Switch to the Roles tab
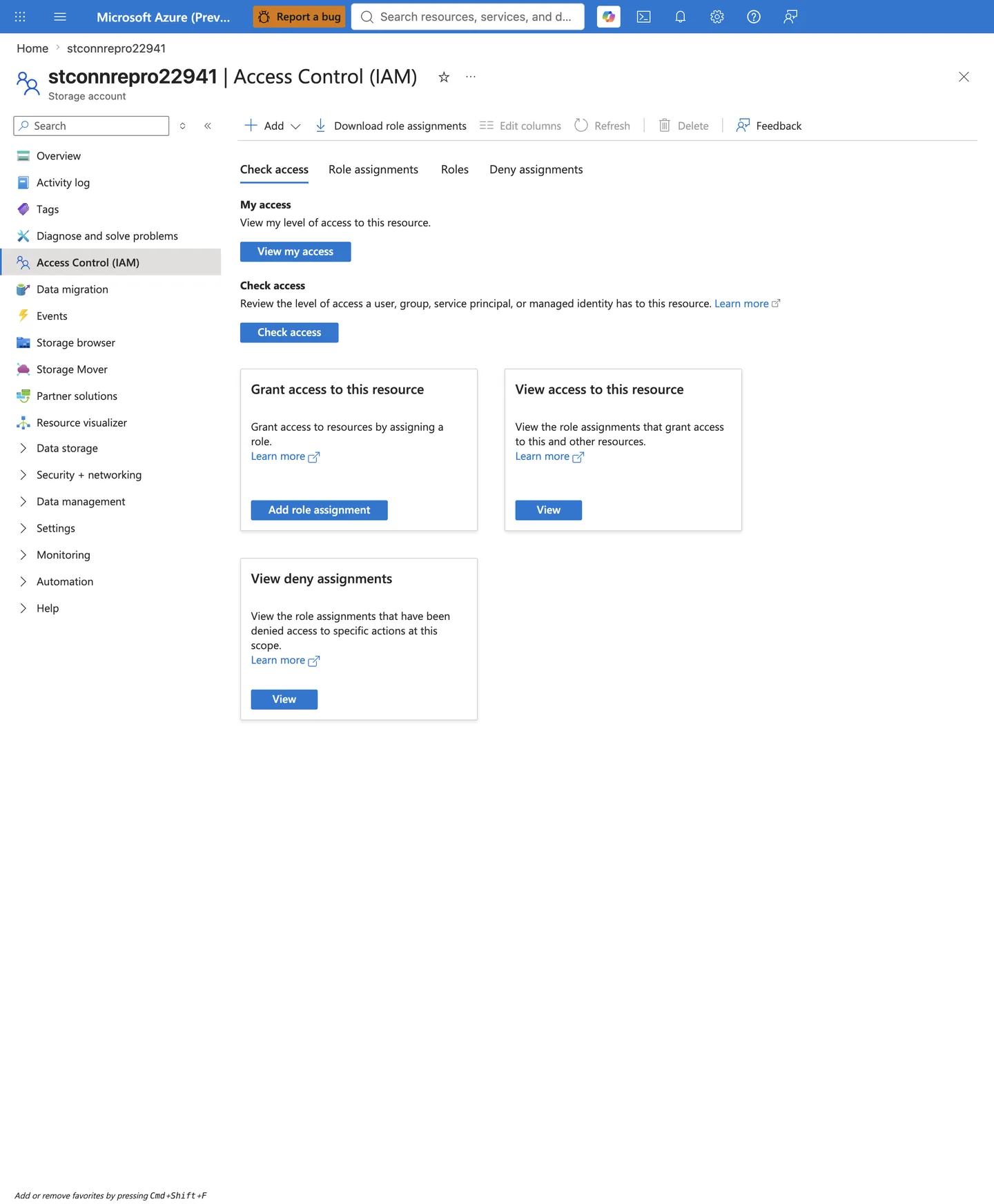This screenshot has height=1204, width=994. click(455, 170)
